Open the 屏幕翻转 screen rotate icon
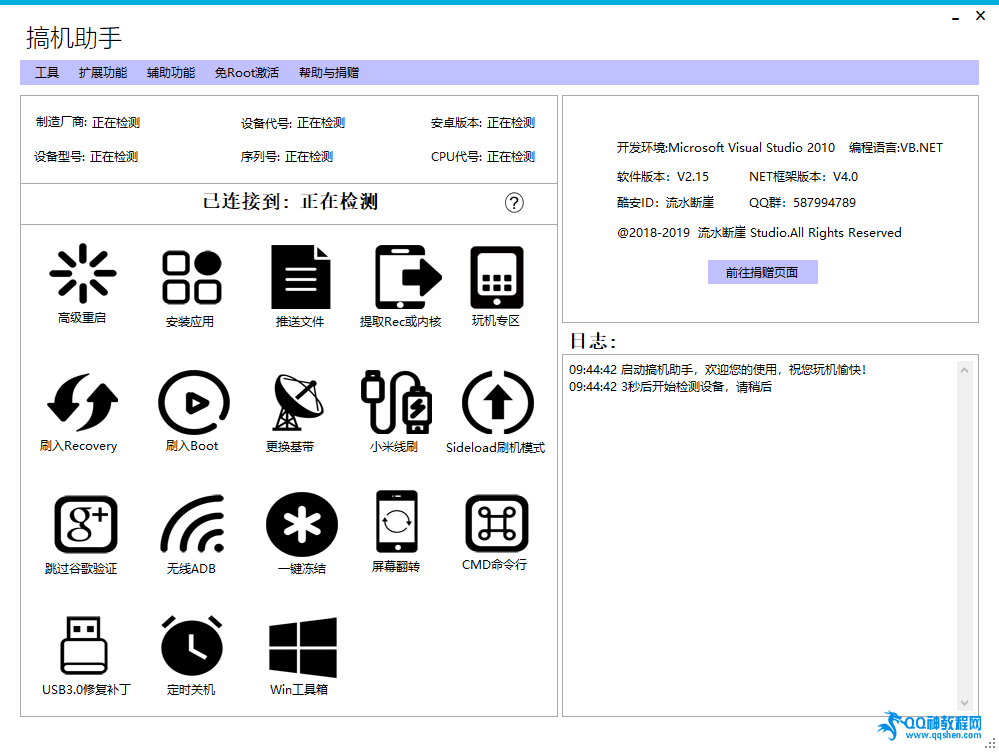This screenshot has width=999, height=752. [x=397, y=521]
